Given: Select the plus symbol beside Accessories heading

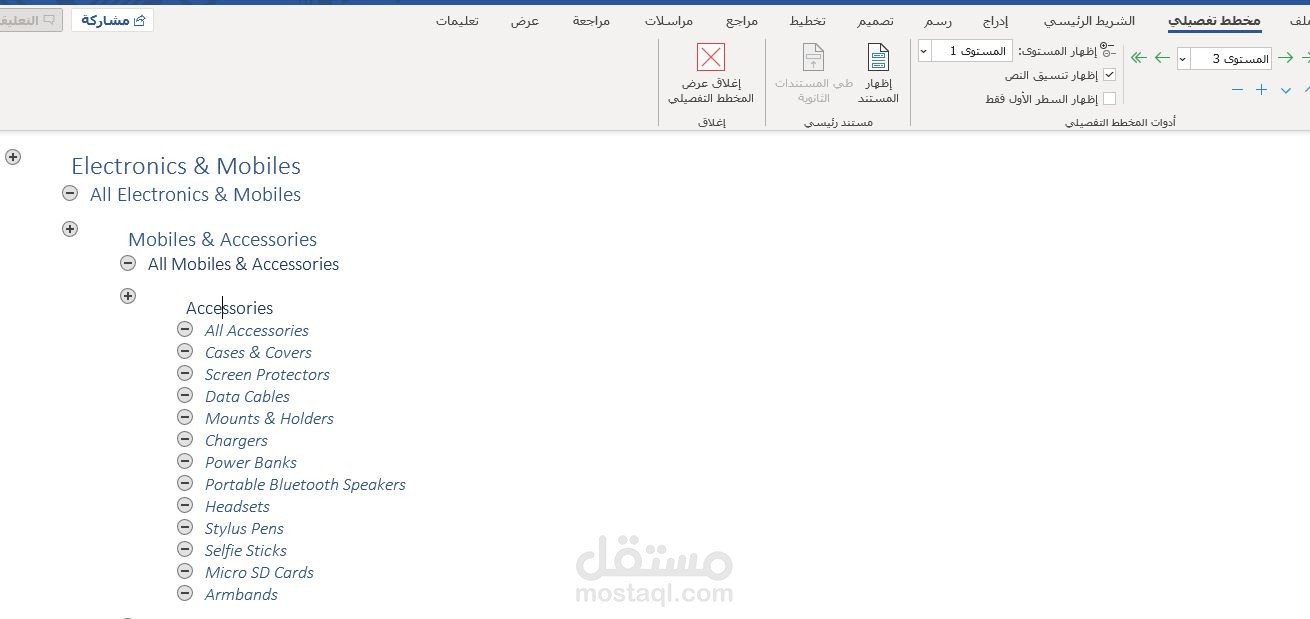Looking at the screenshot, I should point(128,296).
